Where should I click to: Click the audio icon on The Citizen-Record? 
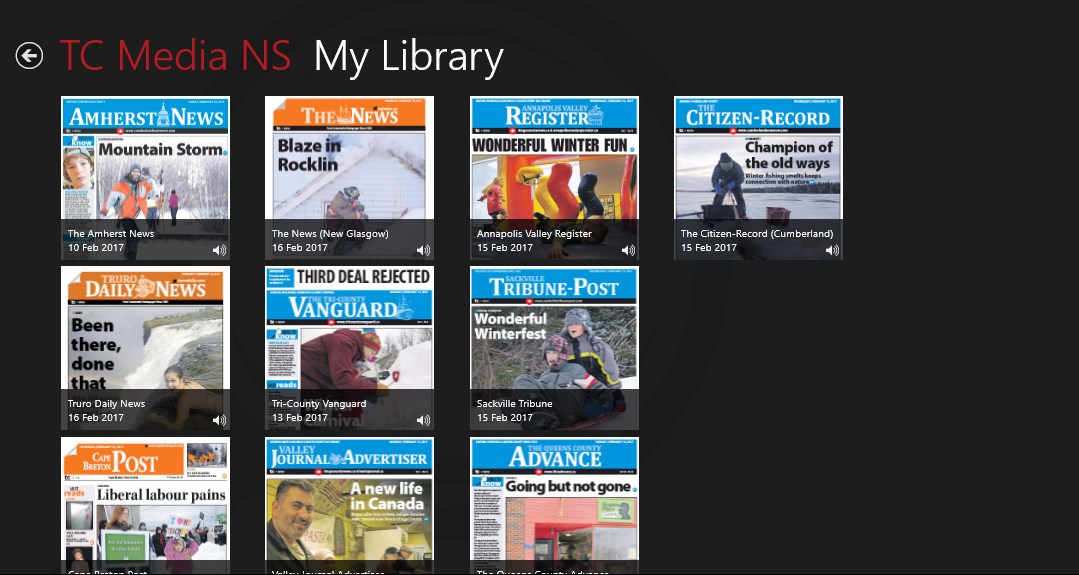pyautogui.click(x=833, y=250)
